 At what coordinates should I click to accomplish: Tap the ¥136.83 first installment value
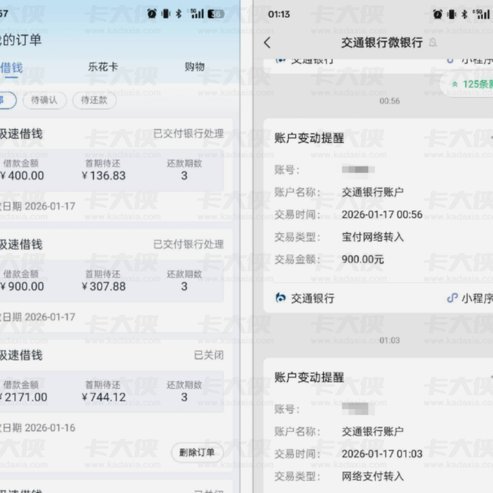tap(104, 176)
